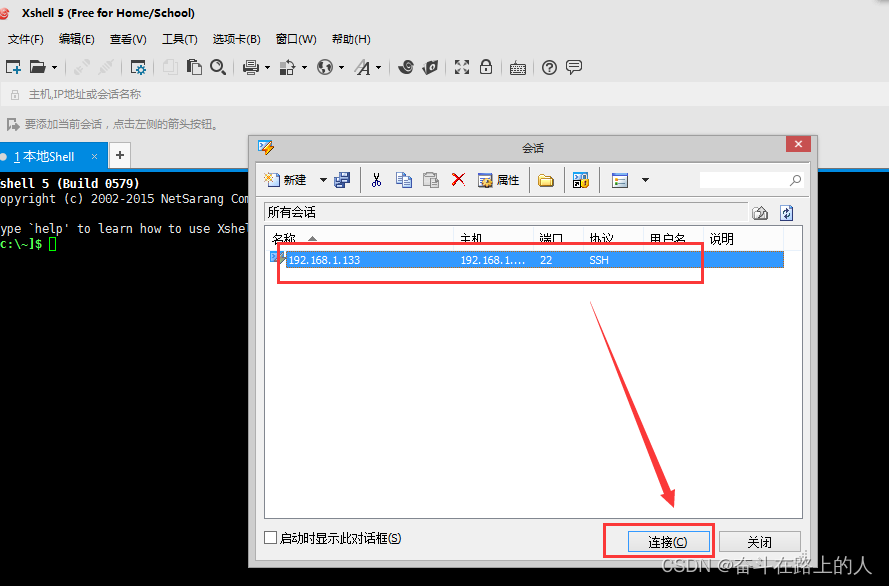Click the 关闭 Close button in Sessions dialog
The width and height of the screenshot is (889, 586).
(x=760, y=542)
